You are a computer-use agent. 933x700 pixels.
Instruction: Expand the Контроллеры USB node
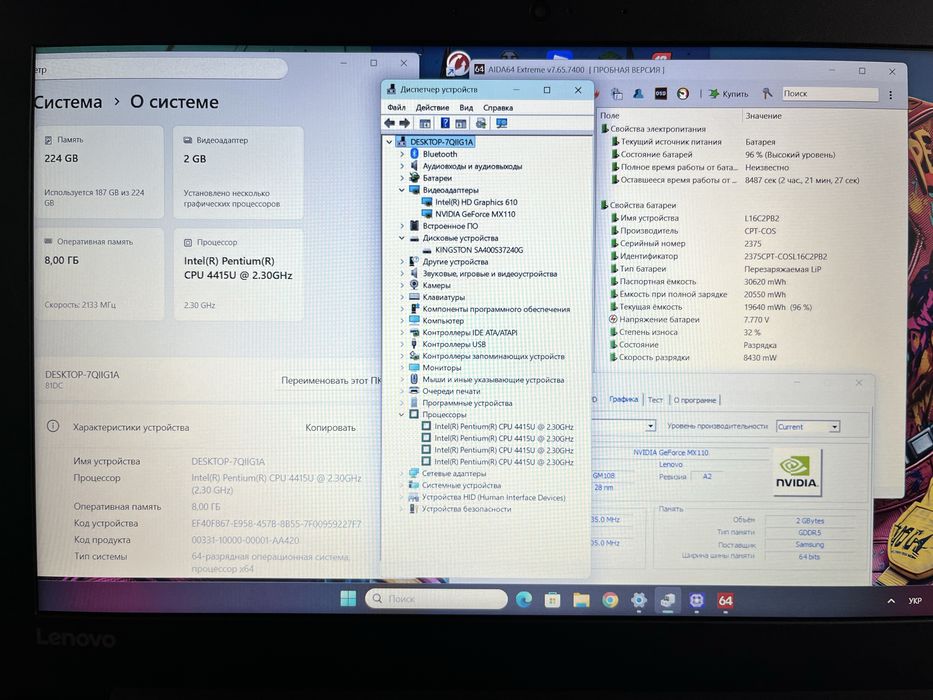tap(402, 344)
